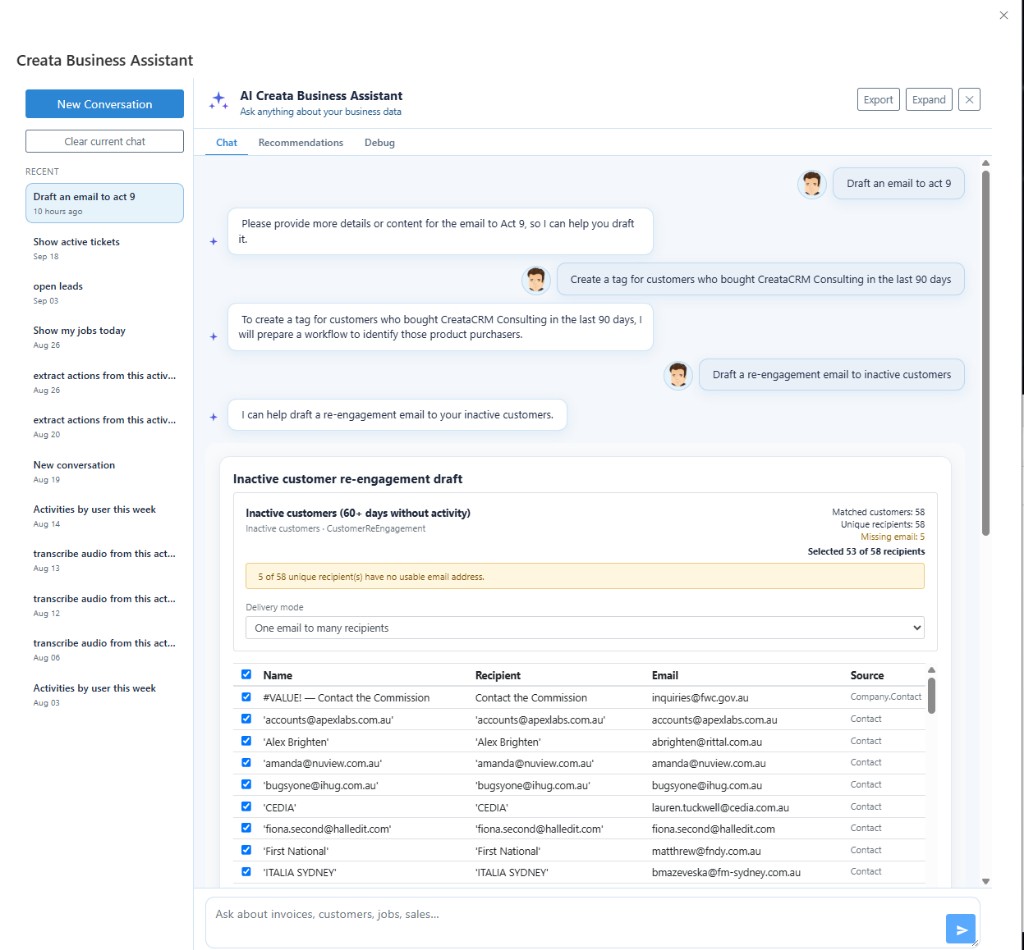Close the dialog with the outer X icon
Image resolution: width=1024 pixels, height=950 pixels.
point(1004,15)
